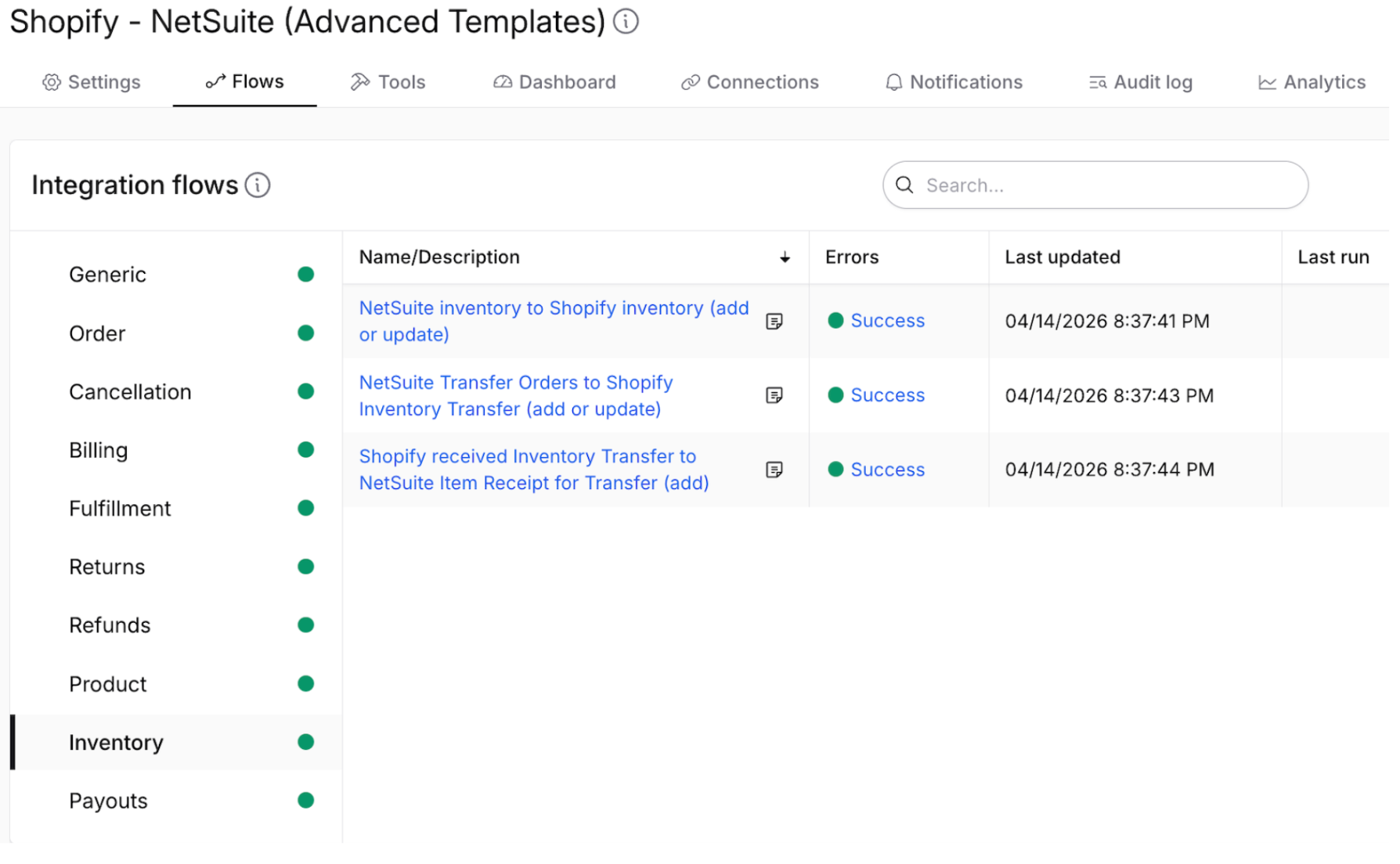Click the wrench icon on the Tools tab
1400x864 pixels.
360,82
